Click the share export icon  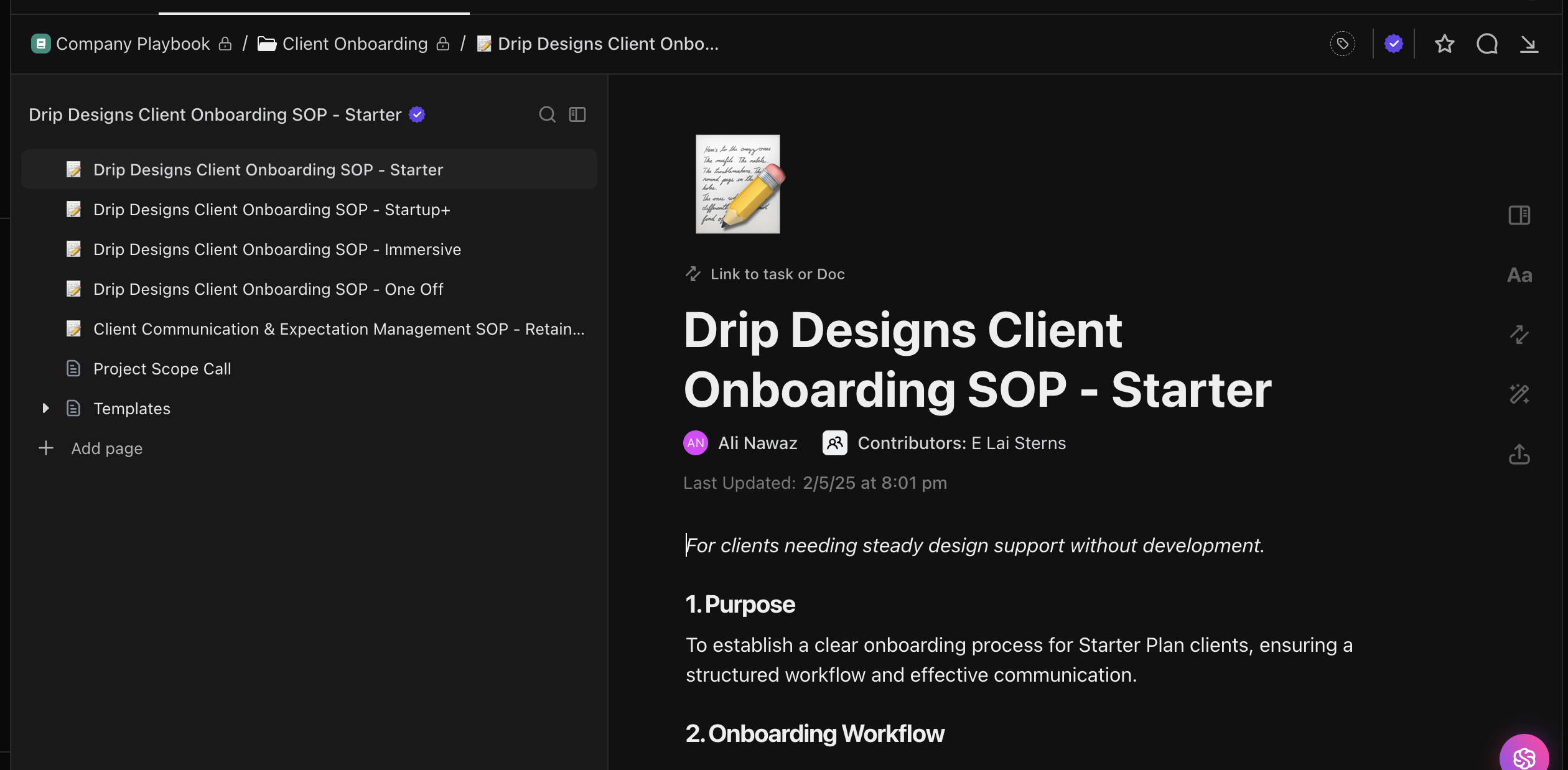(1519, 454)
